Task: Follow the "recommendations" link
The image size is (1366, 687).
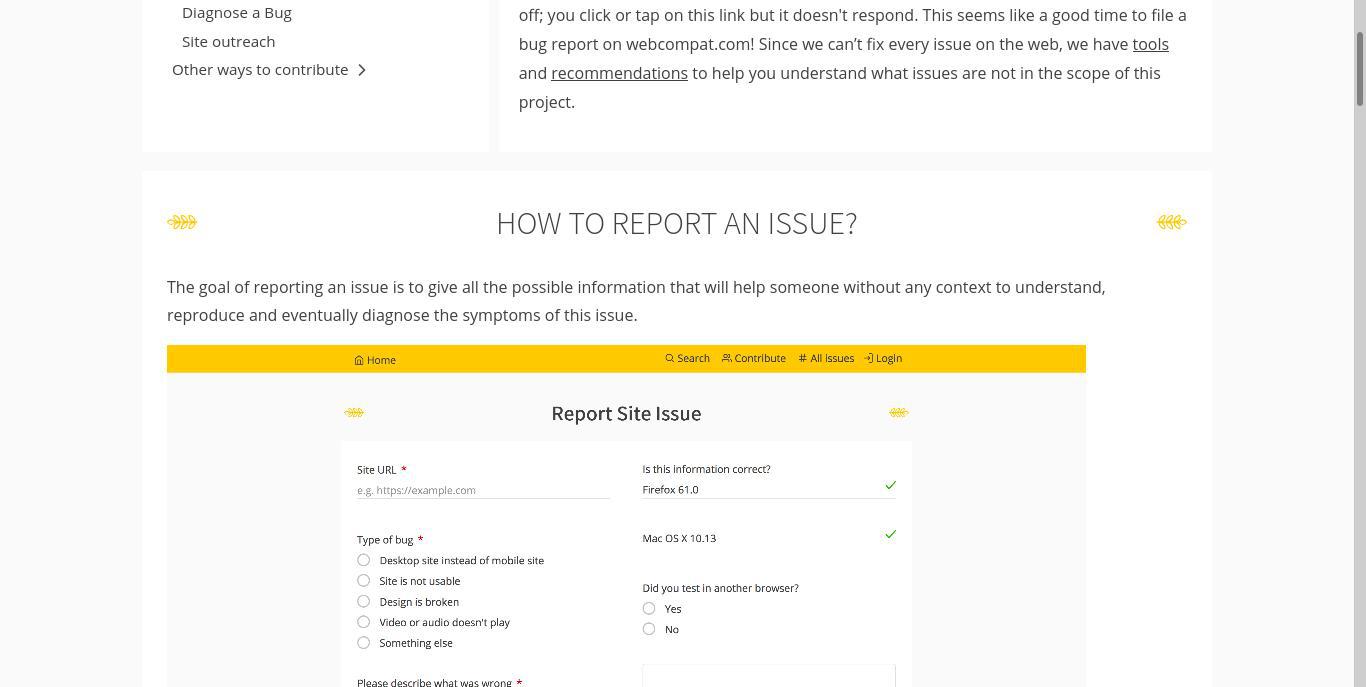Action: 619,73
